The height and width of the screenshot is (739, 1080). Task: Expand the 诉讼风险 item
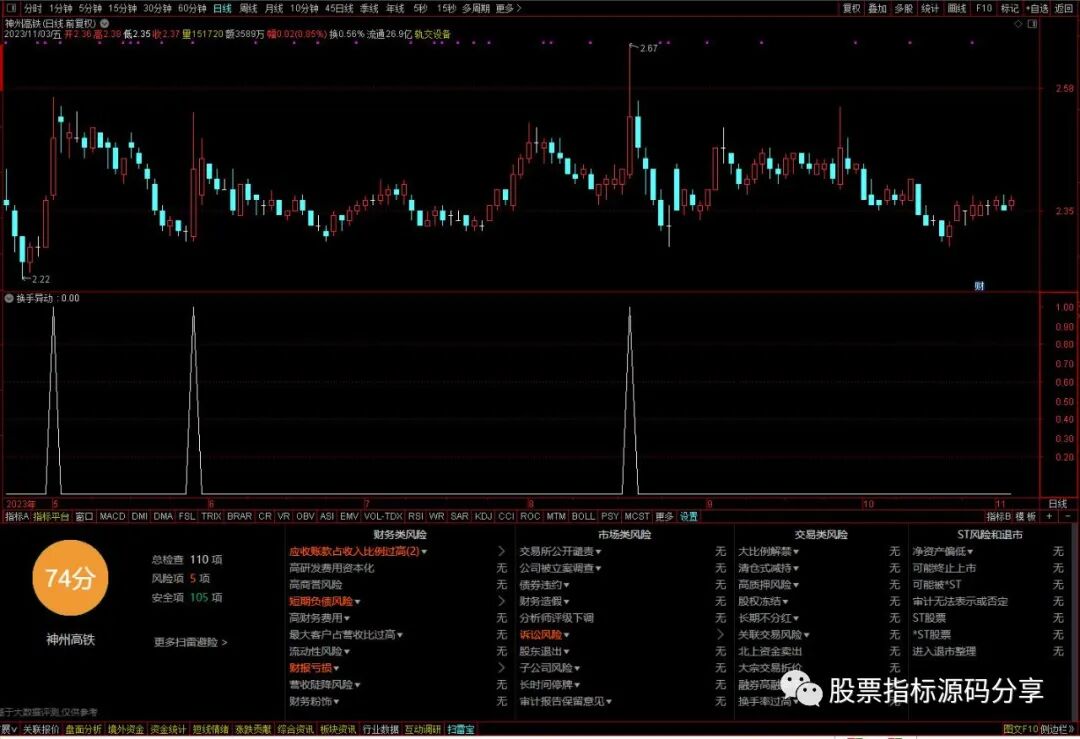(x=544, y=635)
